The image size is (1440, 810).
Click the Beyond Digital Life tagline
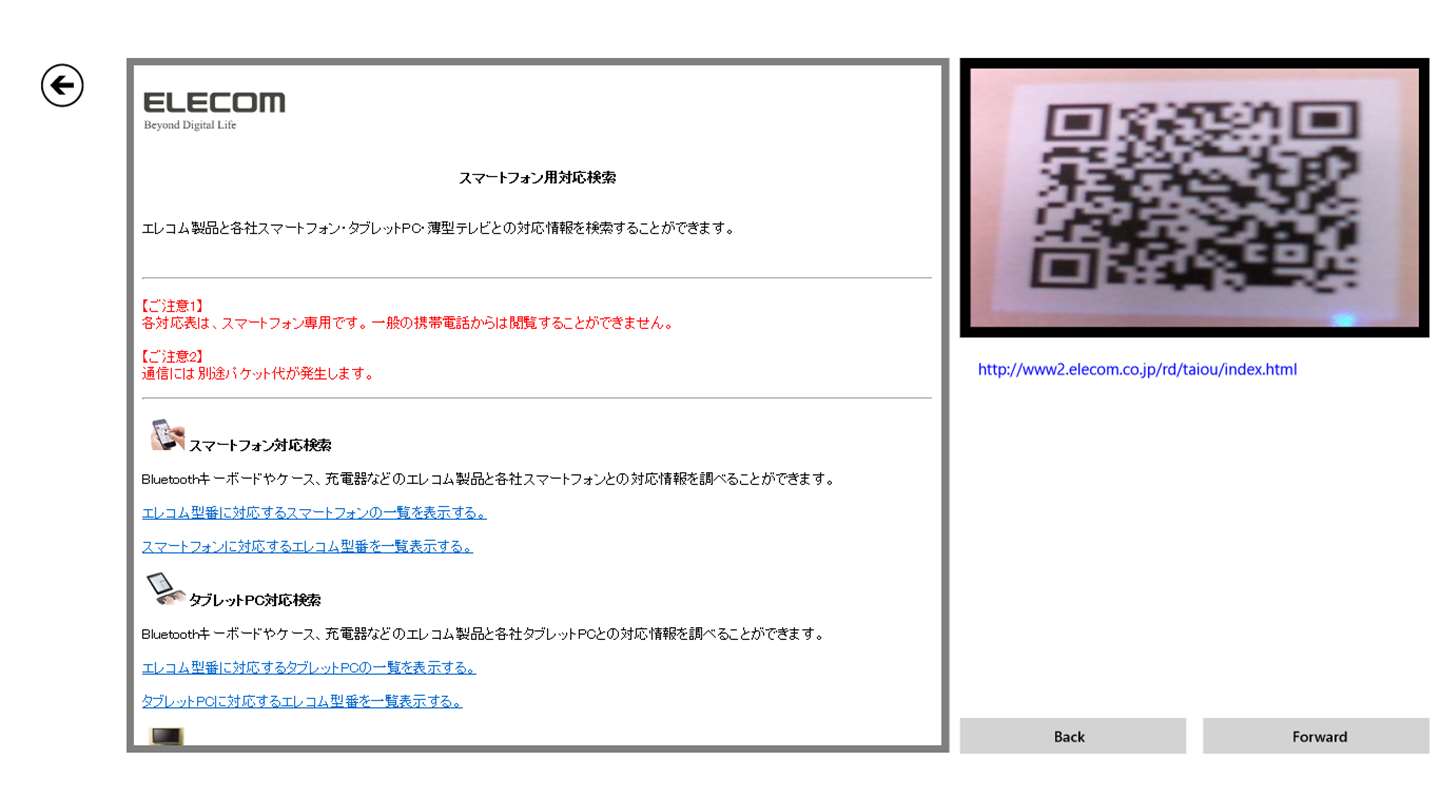(x=190, y=125)
